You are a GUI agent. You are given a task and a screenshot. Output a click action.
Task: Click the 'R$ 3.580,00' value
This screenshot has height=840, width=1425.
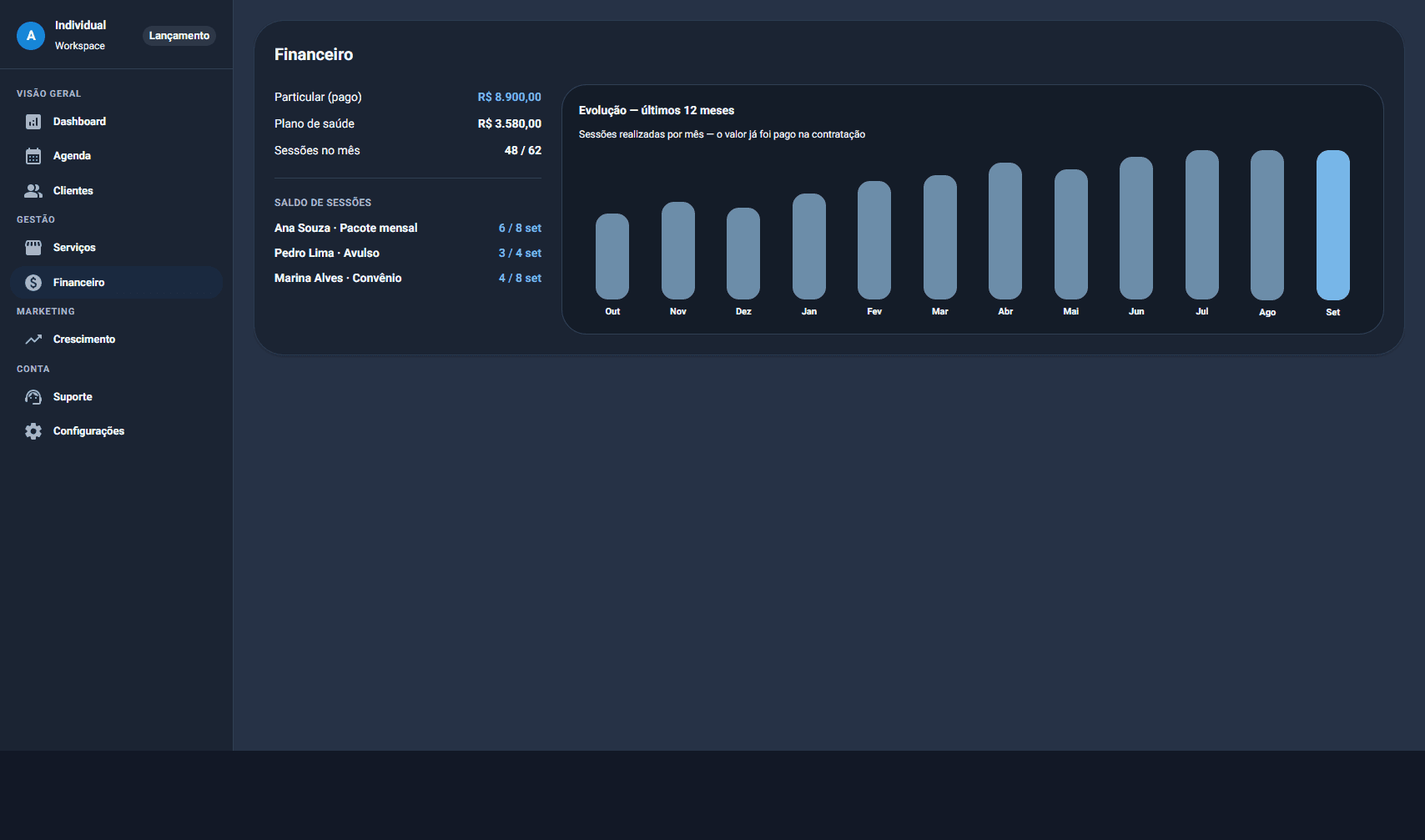click(x=509, y=123)
